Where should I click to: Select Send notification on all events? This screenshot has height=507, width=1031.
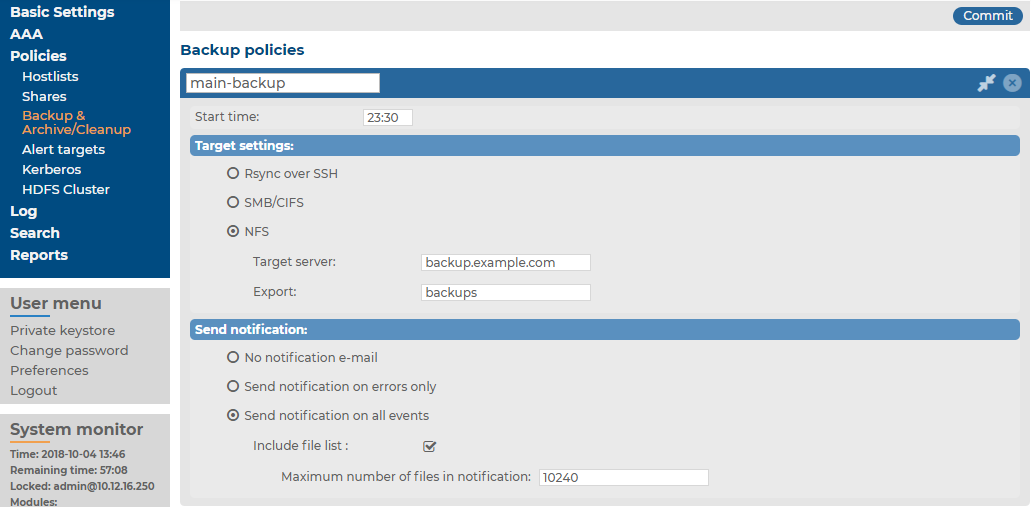tap(233, 415)
